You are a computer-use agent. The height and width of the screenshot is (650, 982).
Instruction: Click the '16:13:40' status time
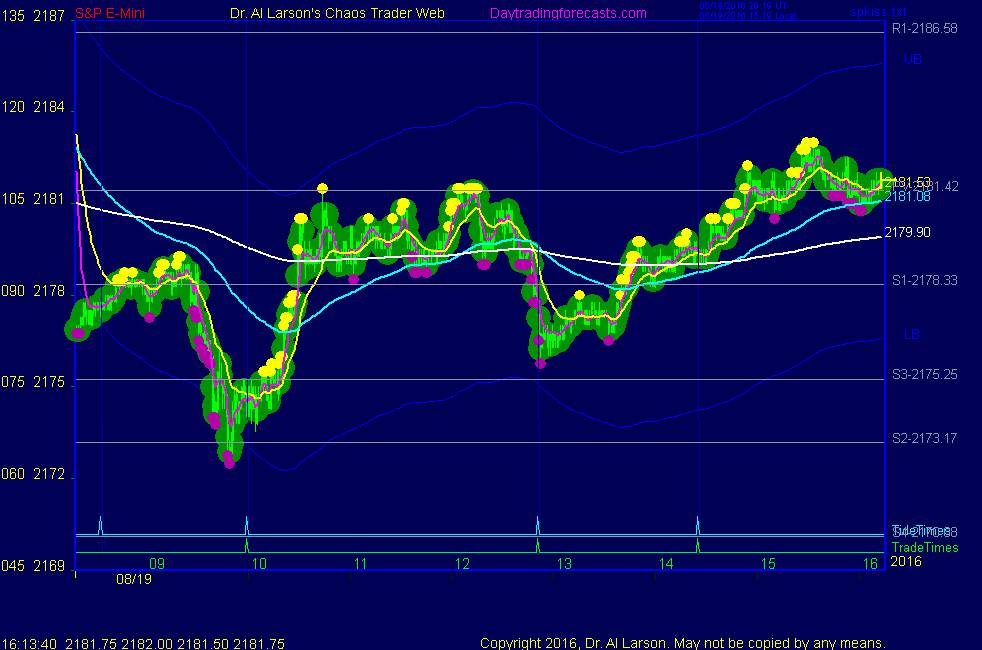point(29,644)
